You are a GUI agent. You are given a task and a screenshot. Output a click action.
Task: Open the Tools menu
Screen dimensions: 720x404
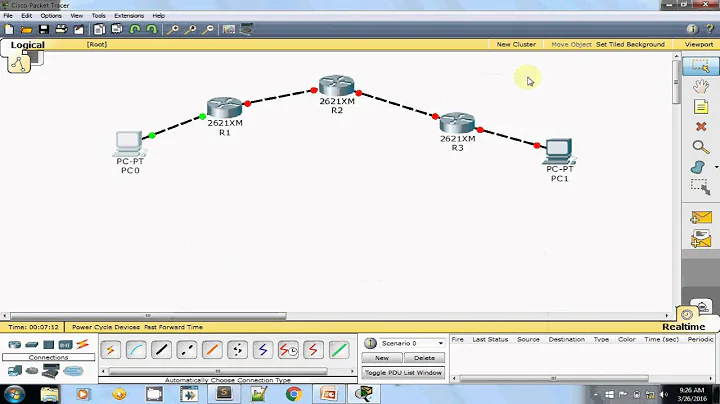(x=98, y=16)
